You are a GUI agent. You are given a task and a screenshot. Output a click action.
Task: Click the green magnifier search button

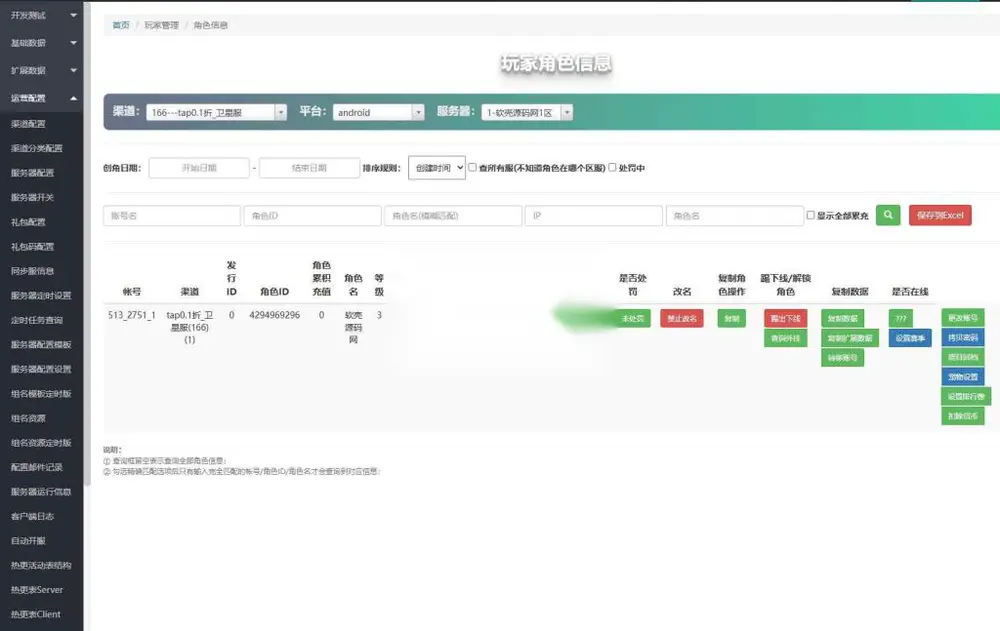[888, 215]
